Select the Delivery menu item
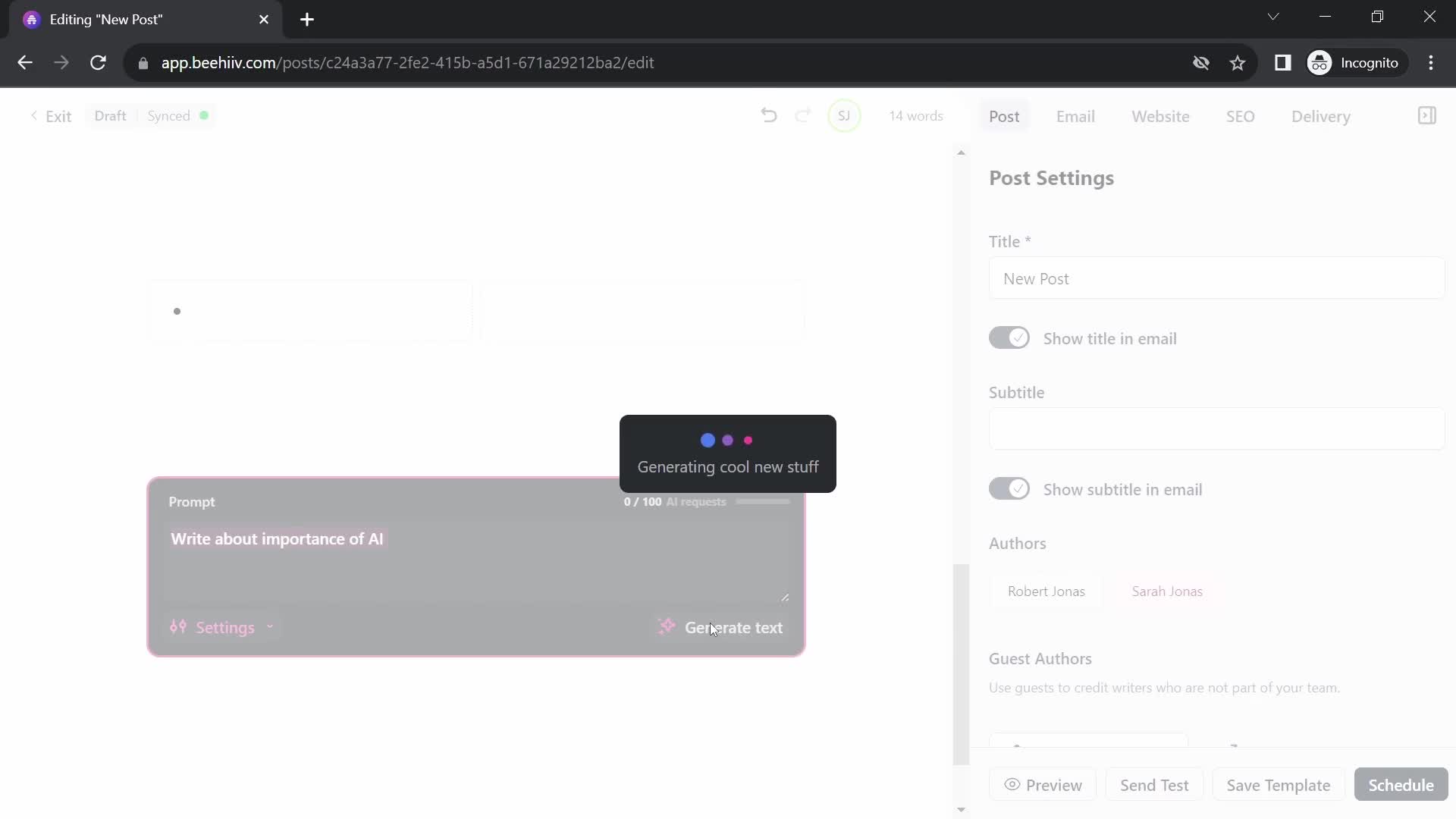Screen dimensions: 1456x819 (1321, 116)
